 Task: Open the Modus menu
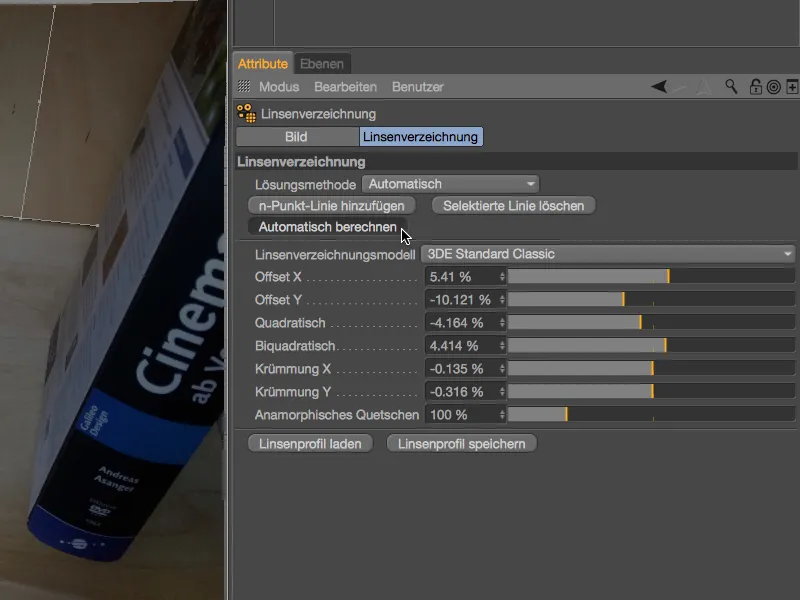point(279,87)
